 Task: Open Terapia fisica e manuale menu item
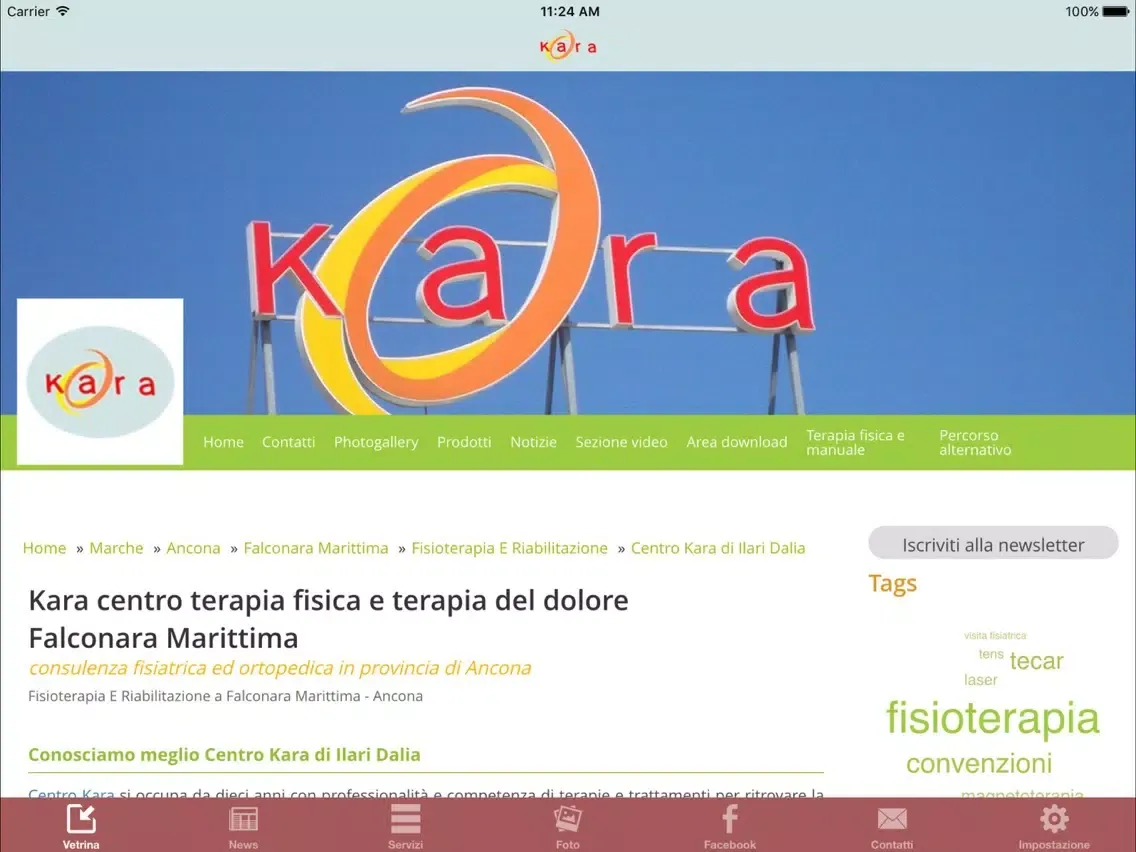856,442
